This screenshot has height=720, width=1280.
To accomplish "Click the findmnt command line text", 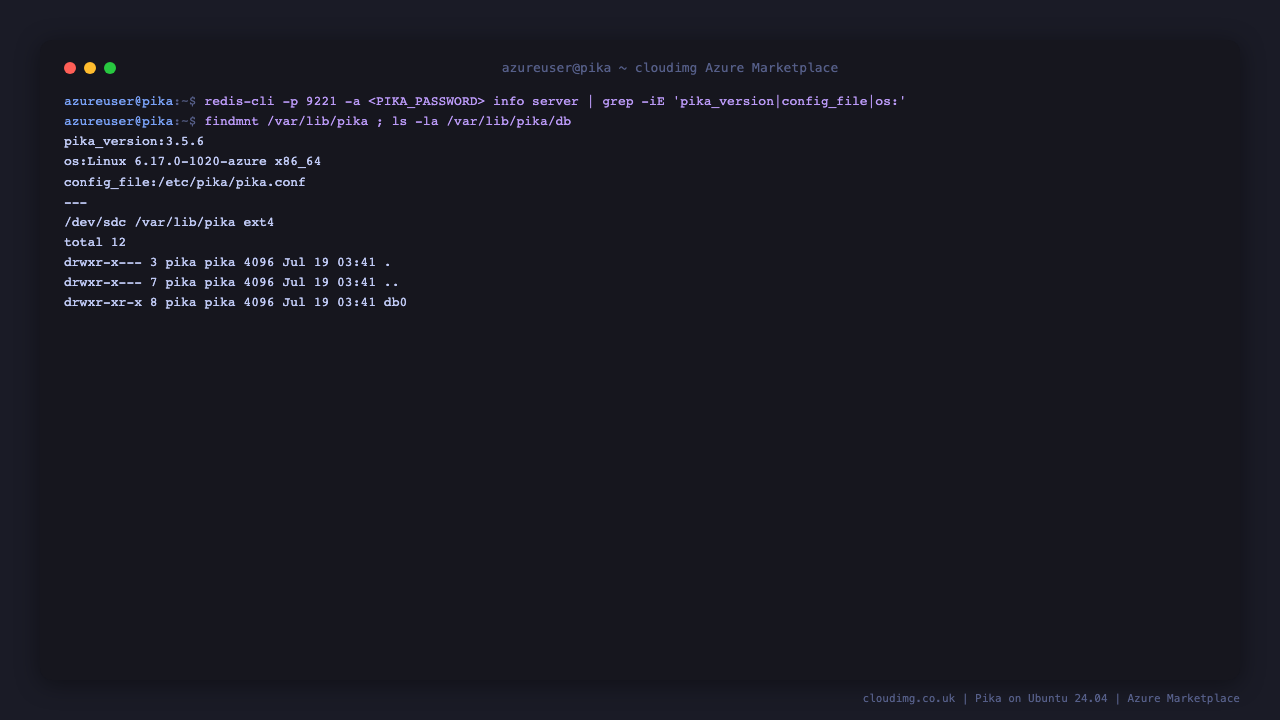I will [388, 121].
